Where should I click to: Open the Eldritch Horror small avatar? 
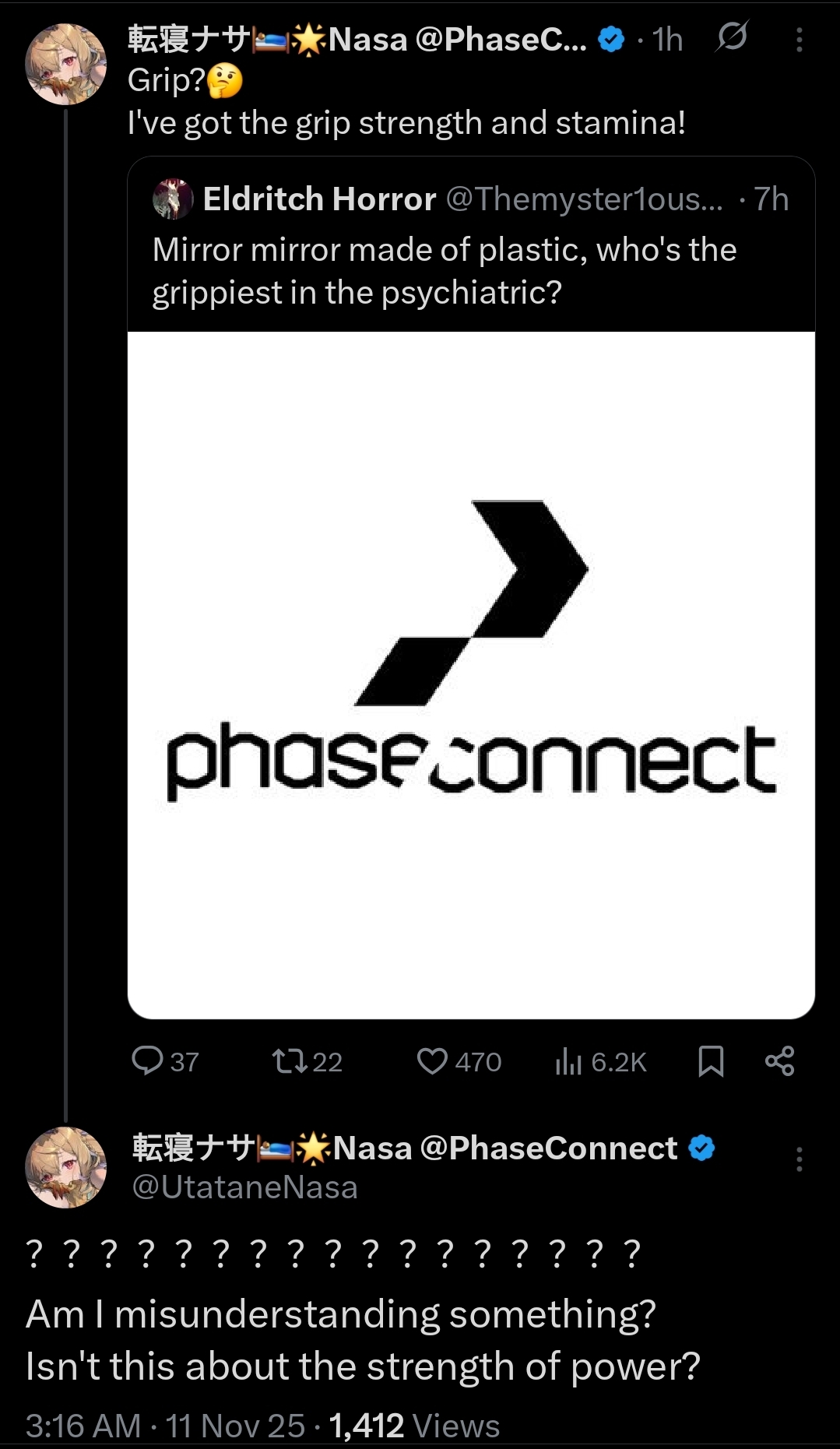[173, 199]
